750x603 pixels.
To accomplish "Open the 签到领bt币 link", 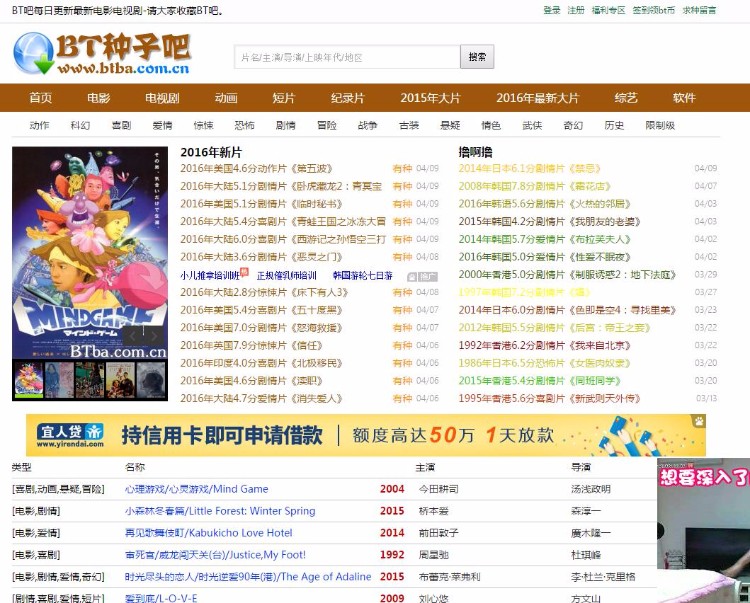I will (x=654, y=10).
